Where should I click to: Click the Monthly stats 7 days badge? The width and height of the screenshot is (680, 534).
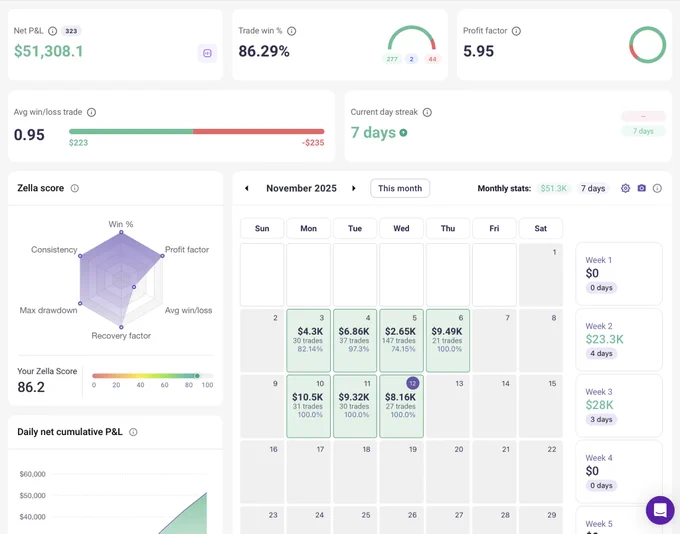[593, 188]
